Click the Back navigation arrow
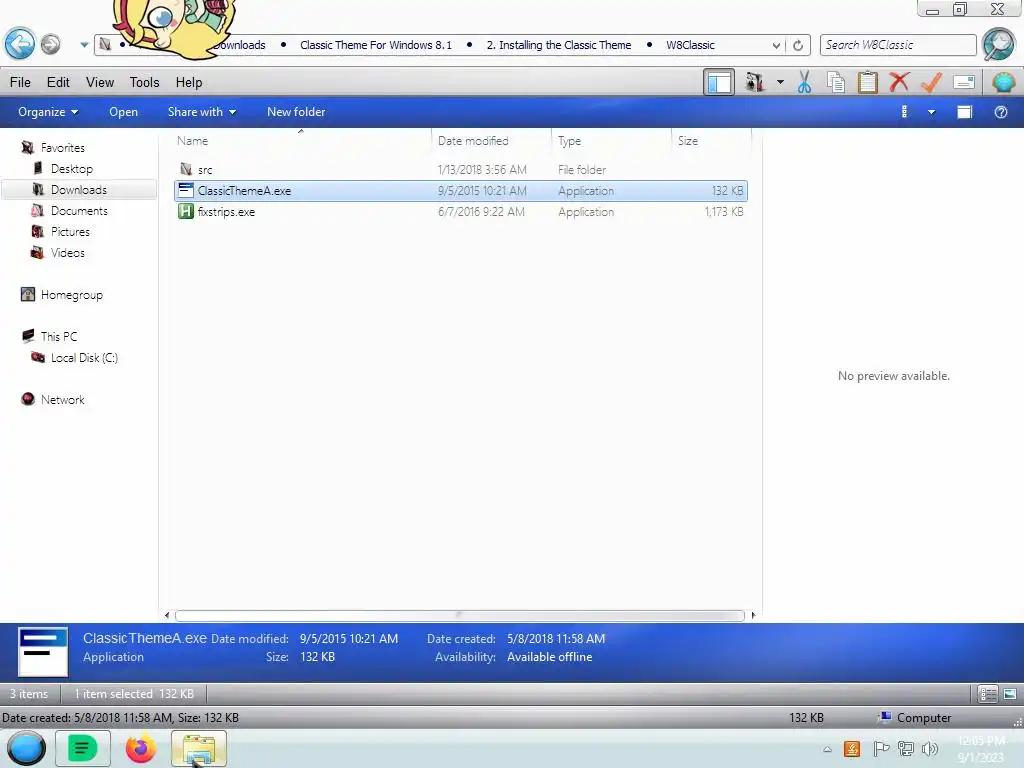 (x=20, y=44)
